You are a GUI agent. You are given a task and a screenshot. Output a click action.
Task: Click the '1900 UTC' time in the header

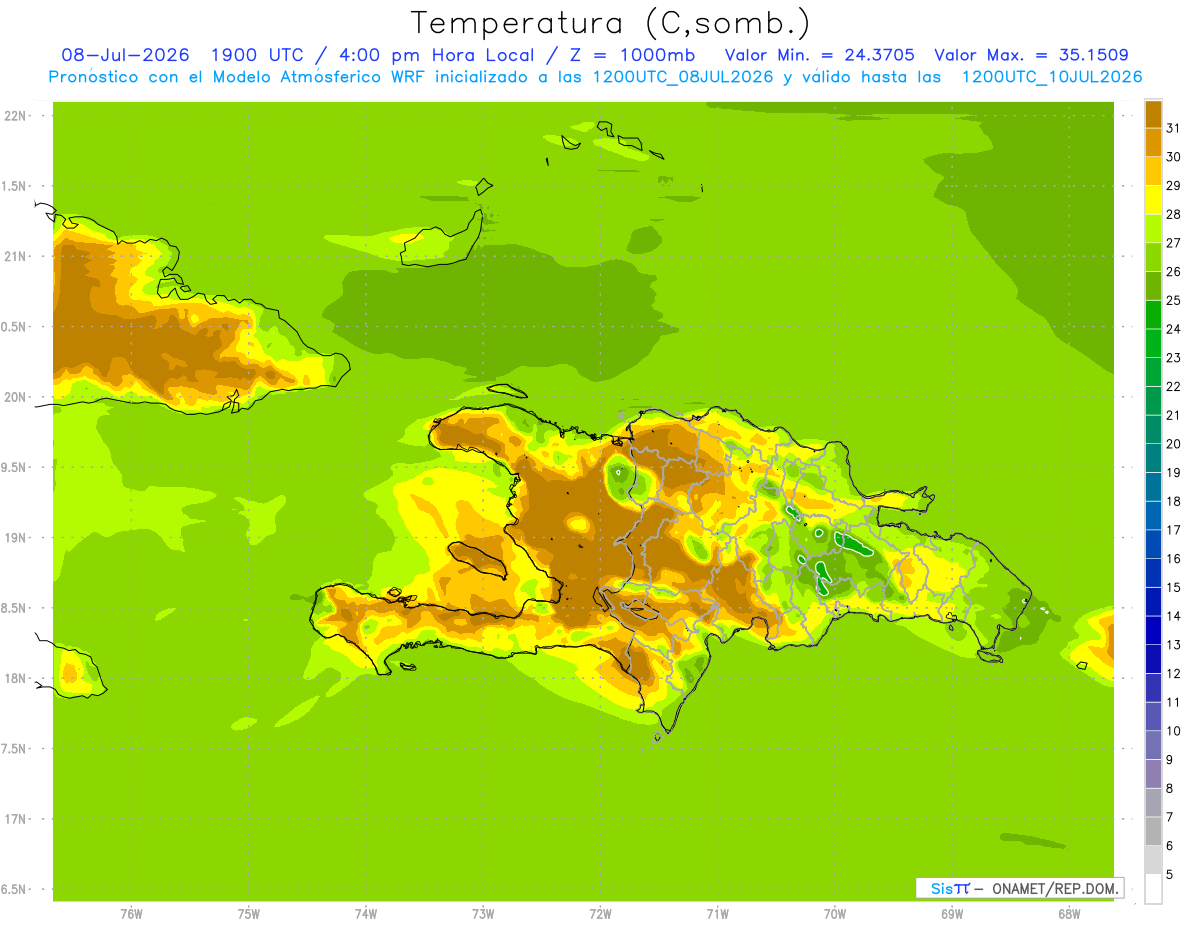(x=259, y=55)
